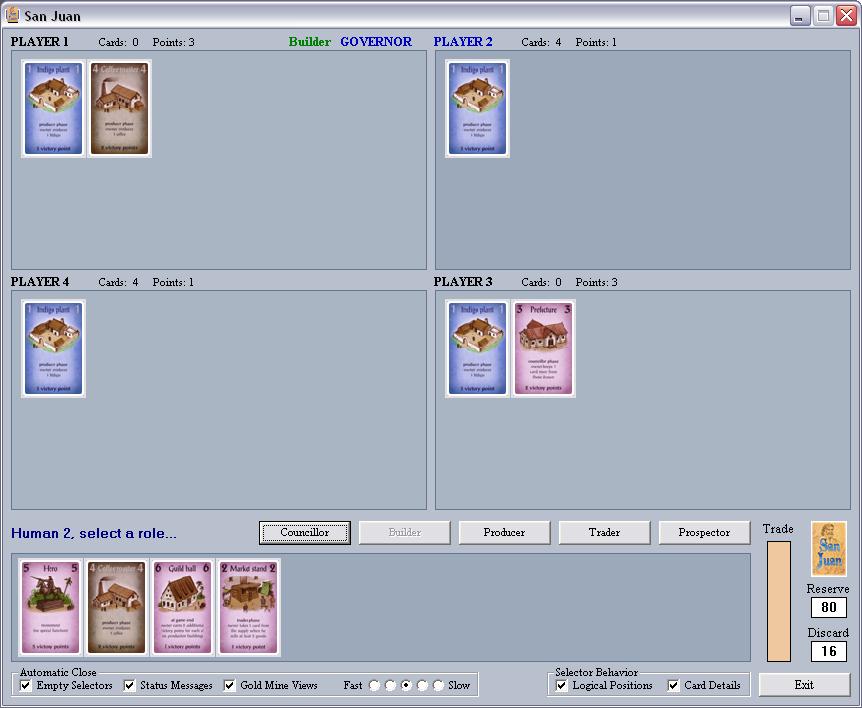
Task: Minimize the San Juan window
Action: pos(800,15)
